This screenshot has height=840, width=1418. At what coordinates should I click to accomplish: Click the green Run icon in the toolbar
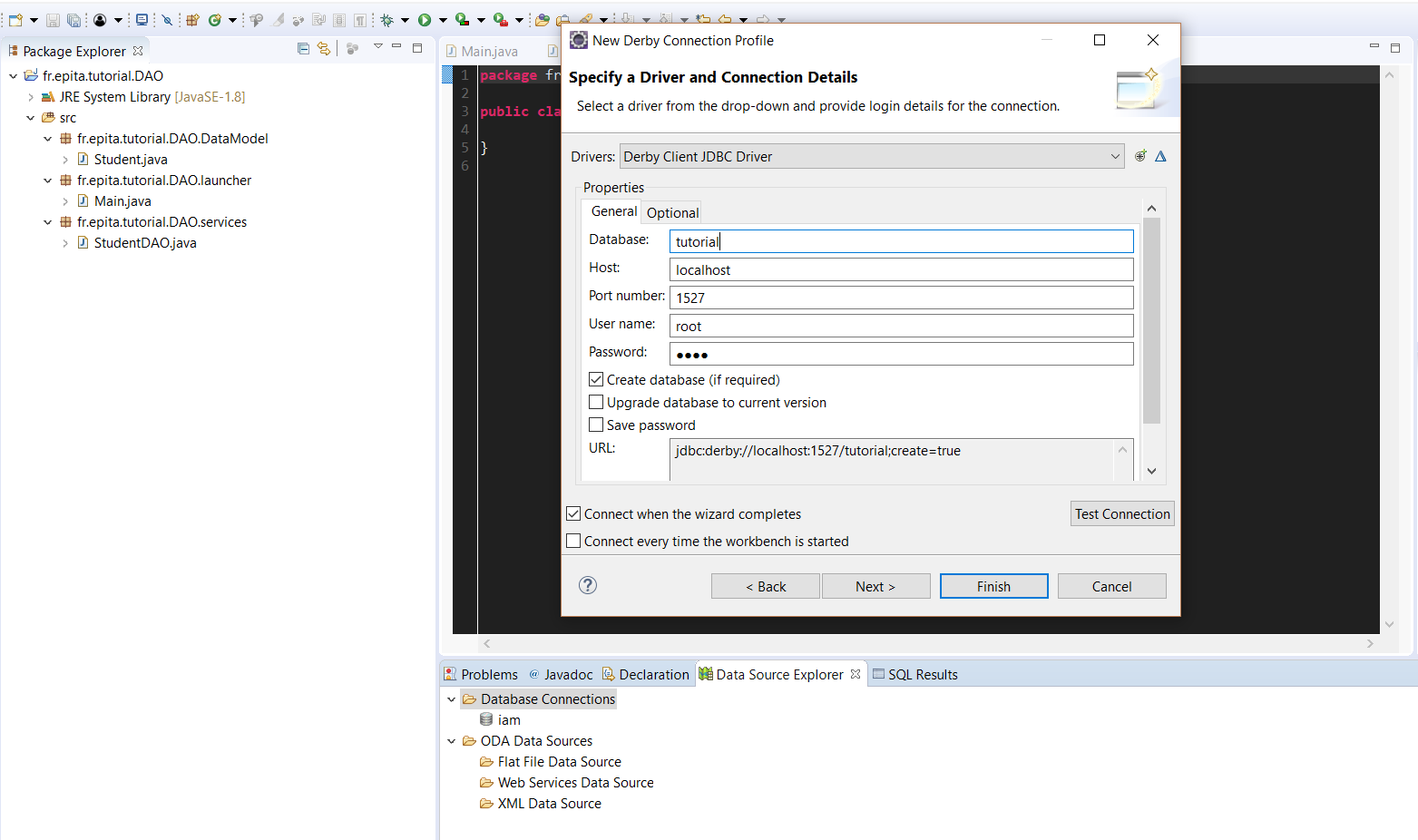click(424, 20)
